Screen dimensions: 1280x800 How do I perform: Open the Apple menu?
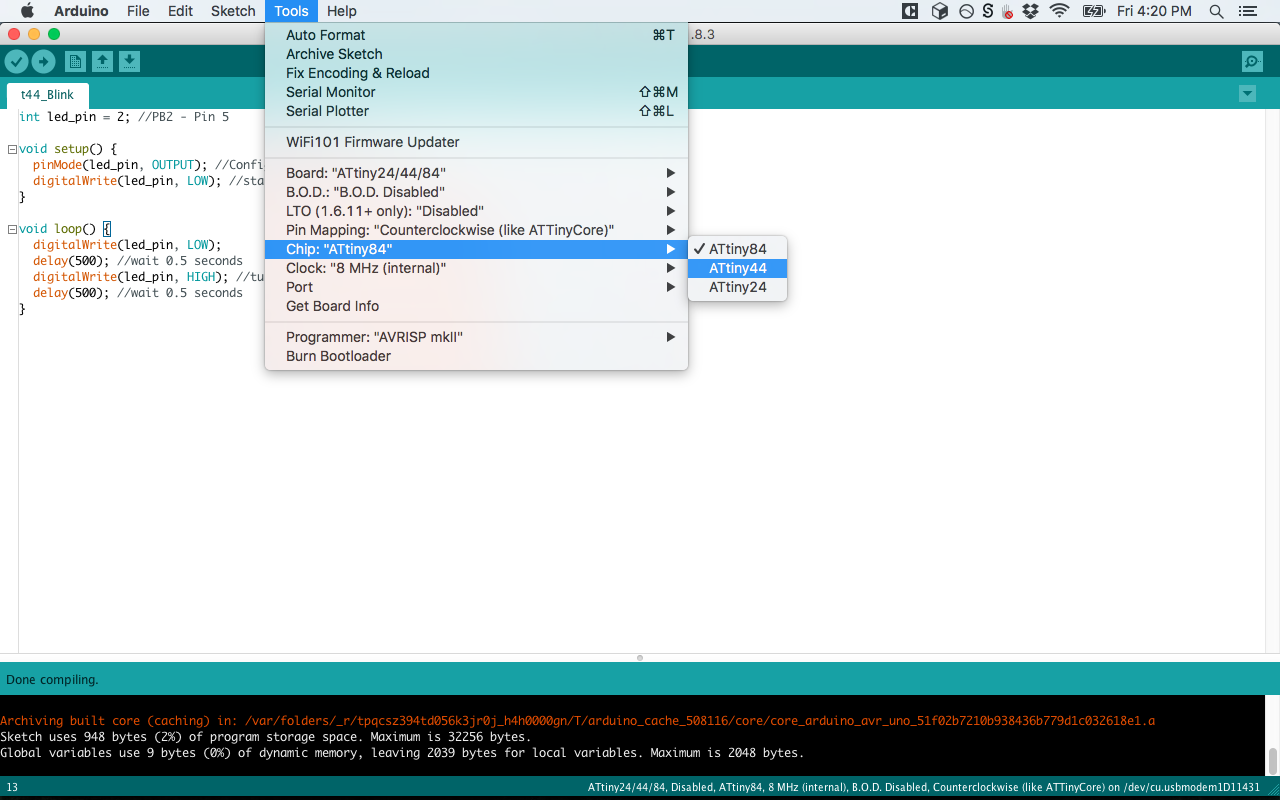click(x=27, y=11)
